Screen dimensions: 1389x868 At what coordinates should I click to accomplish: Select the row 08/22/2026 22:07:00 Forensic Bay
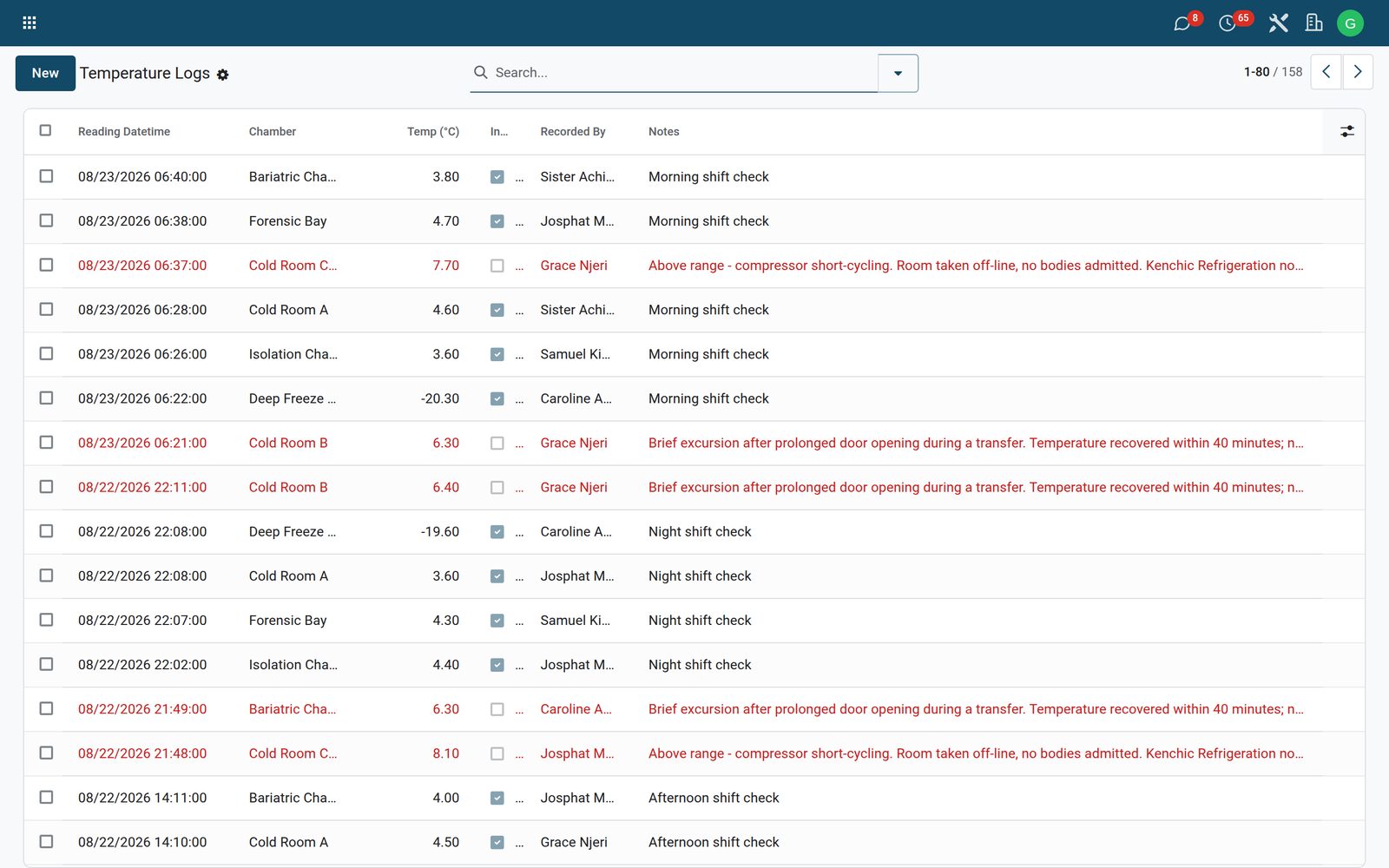point(46,620)
